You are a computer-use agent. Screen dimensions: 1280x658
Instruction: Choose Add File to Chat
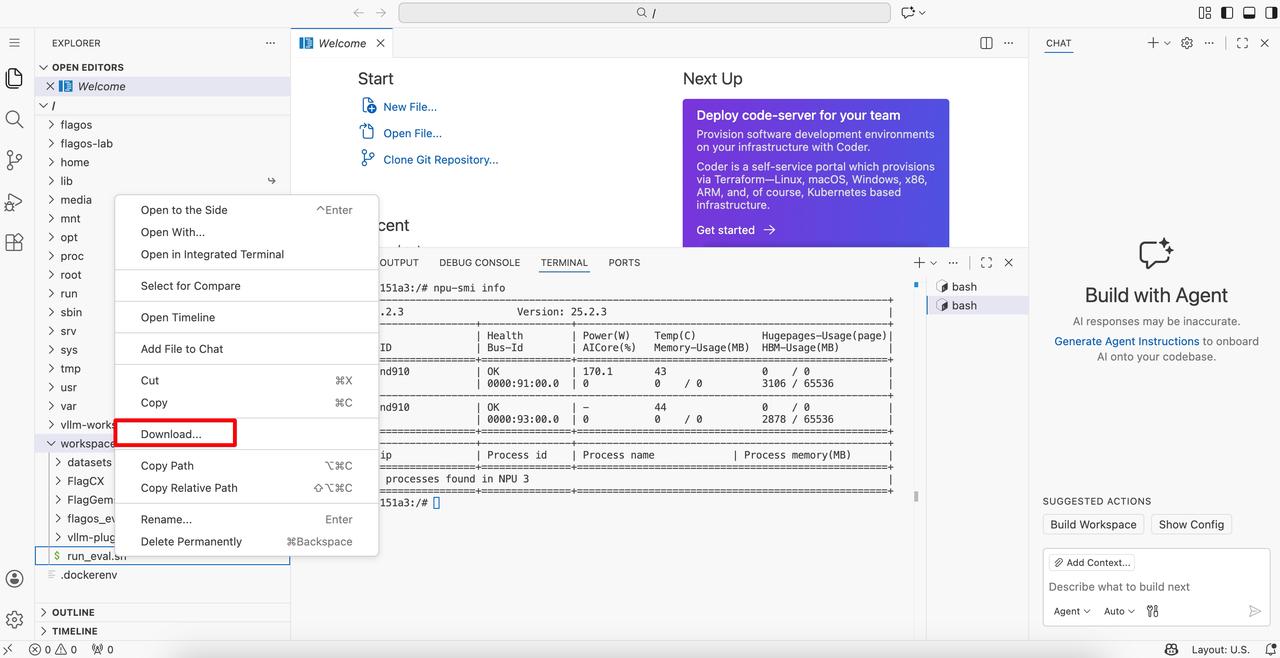[x=182, y=349]
